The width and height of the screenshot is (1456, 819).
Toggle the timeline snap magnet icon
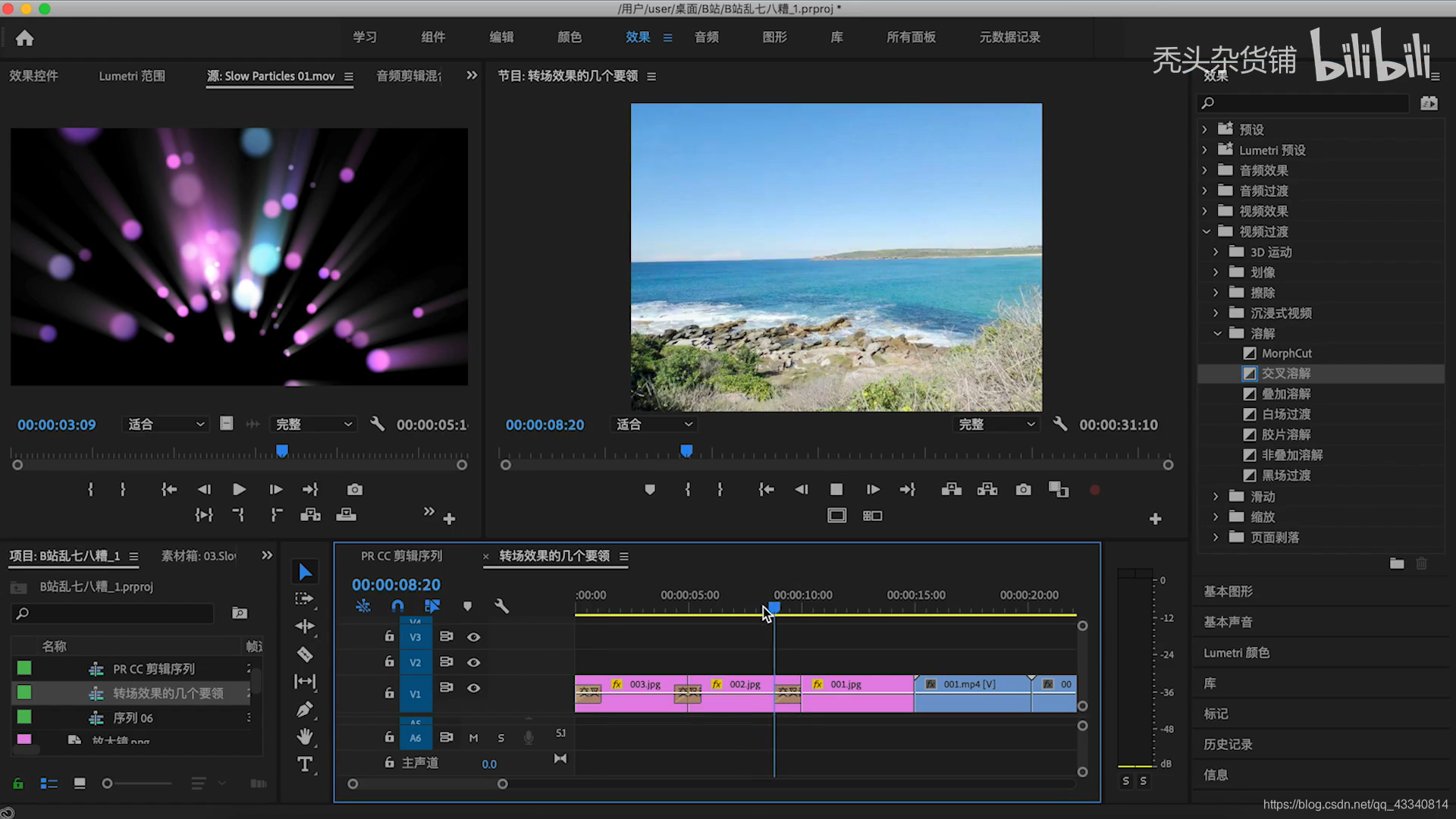tap(397, 606)
